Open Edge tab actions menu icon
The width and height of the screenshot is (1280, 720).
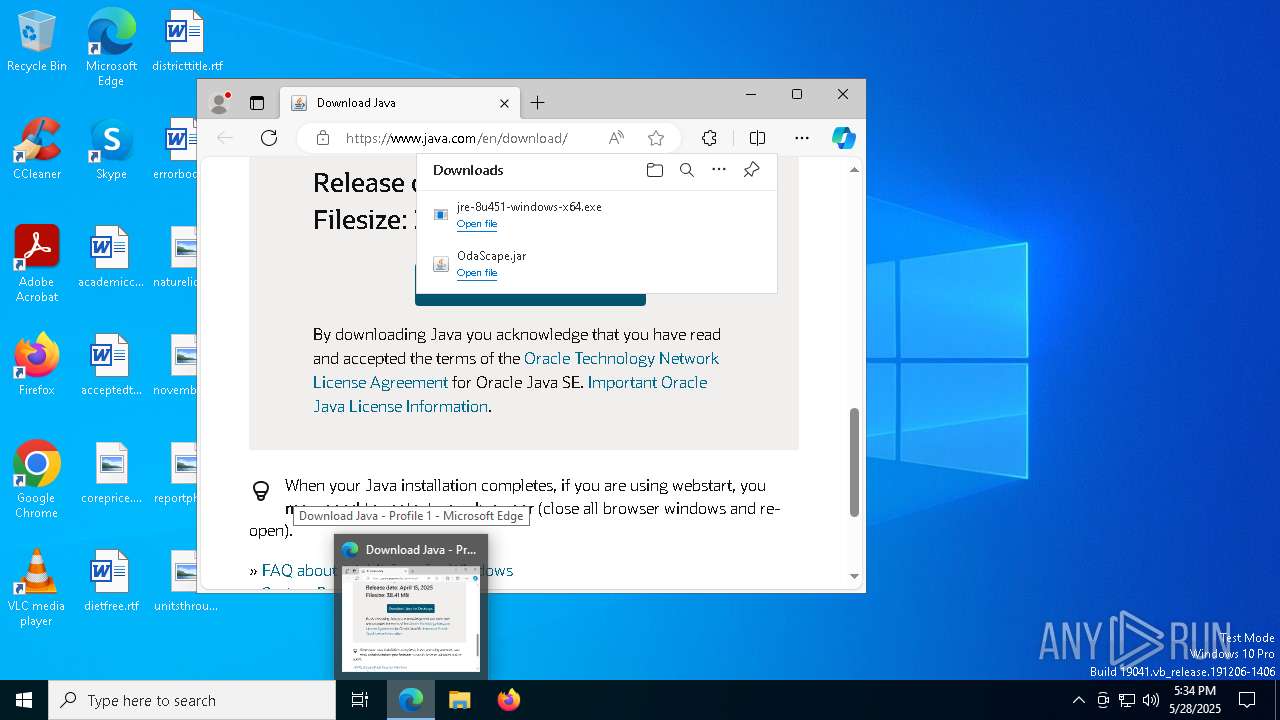(x=257, y=103)
